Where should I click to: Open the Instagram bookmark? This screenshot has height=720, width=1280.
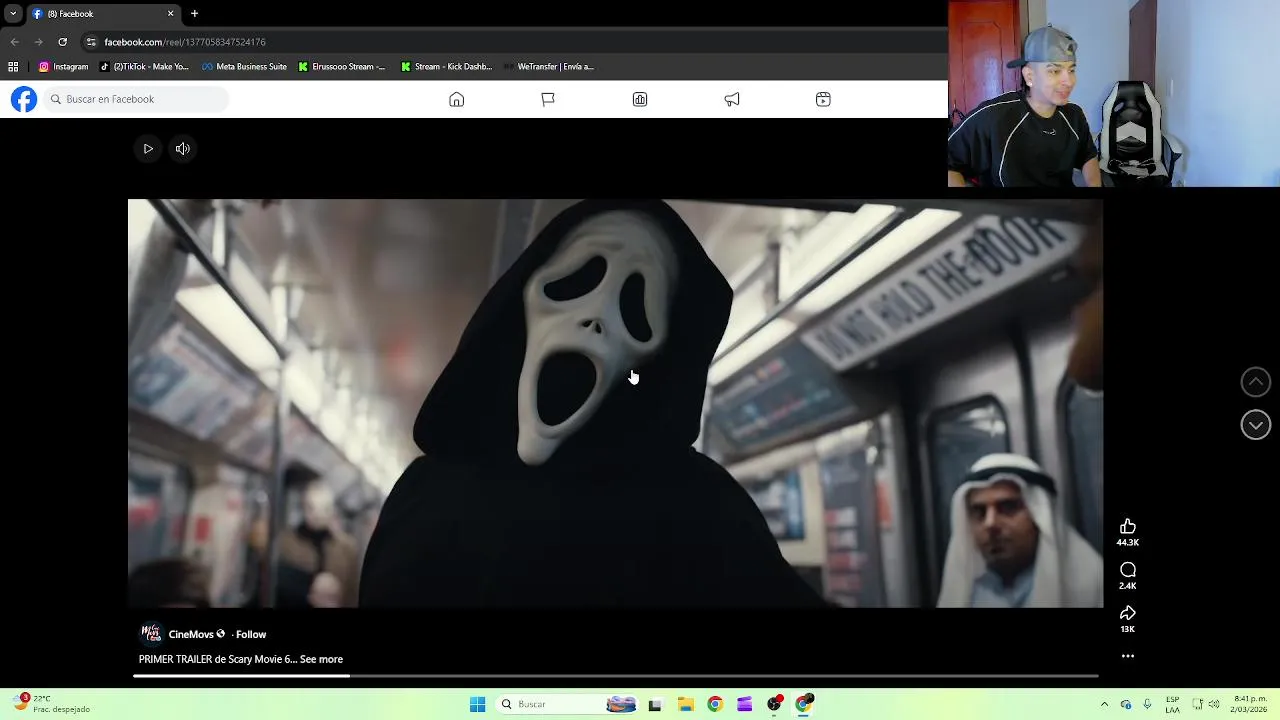click(63, 67)
